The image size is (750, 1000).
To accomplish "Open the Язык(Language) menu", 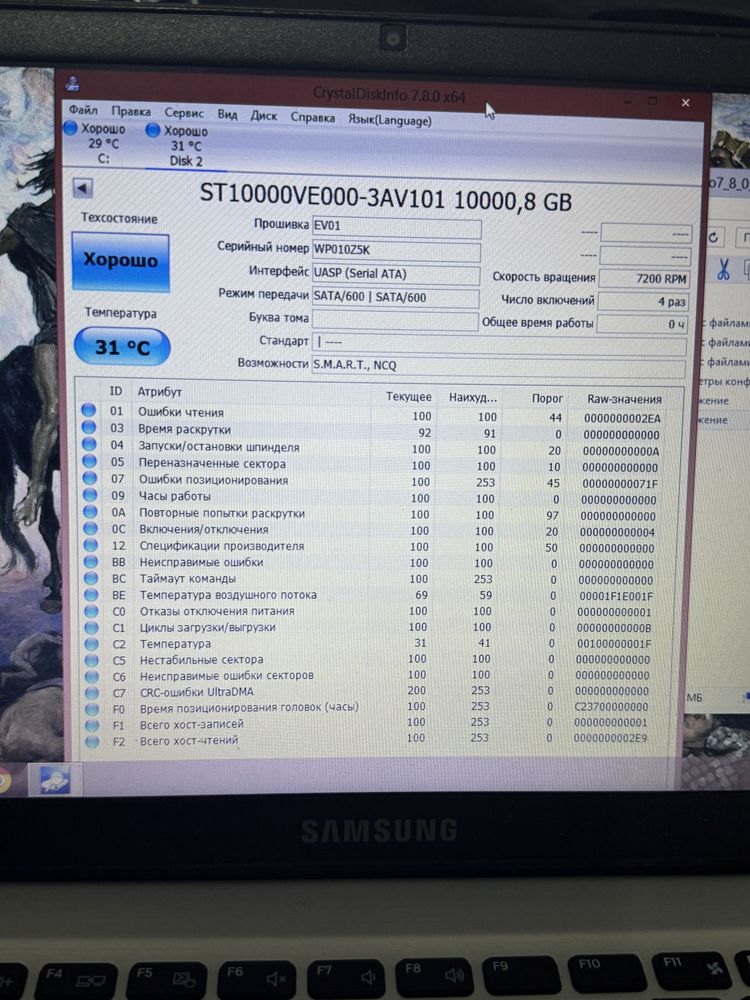I will coord(390,120).
